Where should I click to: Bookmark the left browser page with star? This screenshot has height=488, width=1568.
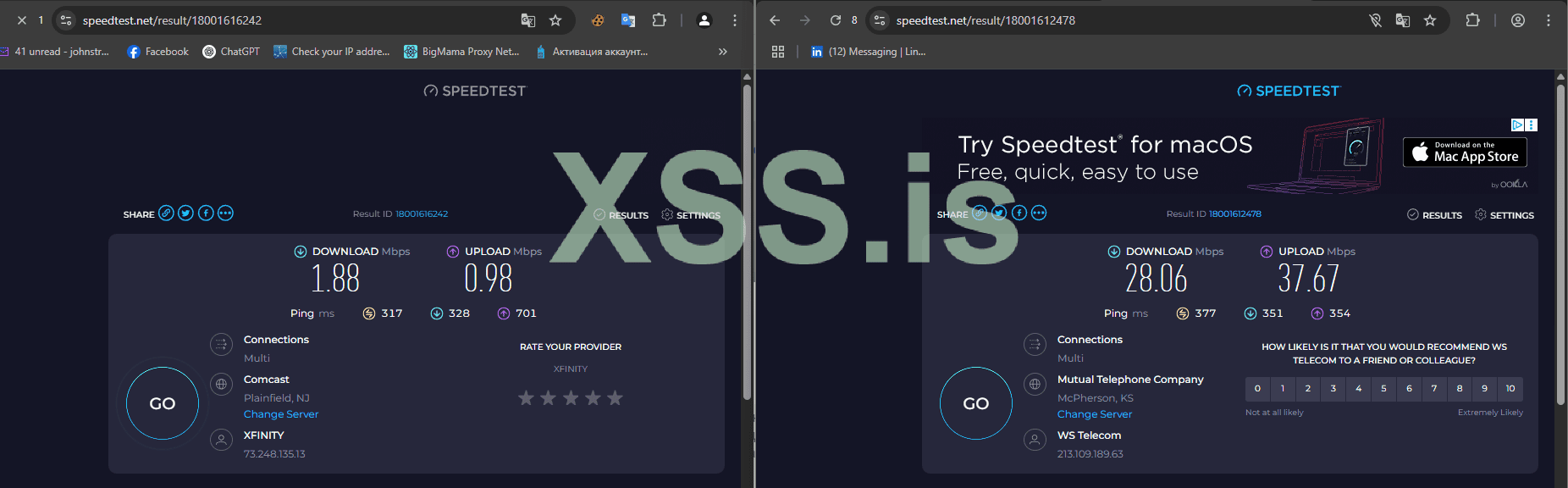click(555, 20)
